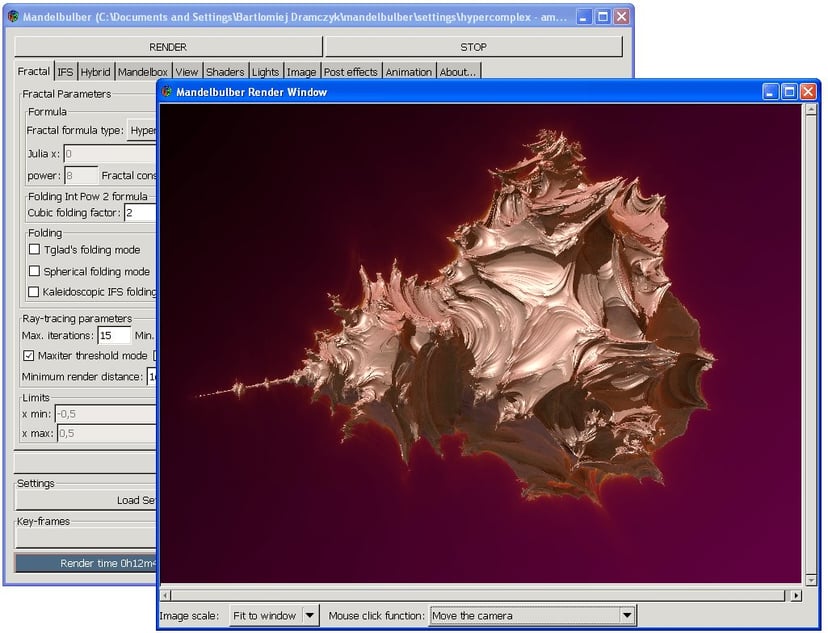The width and height of the screenshot is (828, 633).
Task: Click the right arrow of the horizontal scrollbar
Action: [x=796, y=595]
